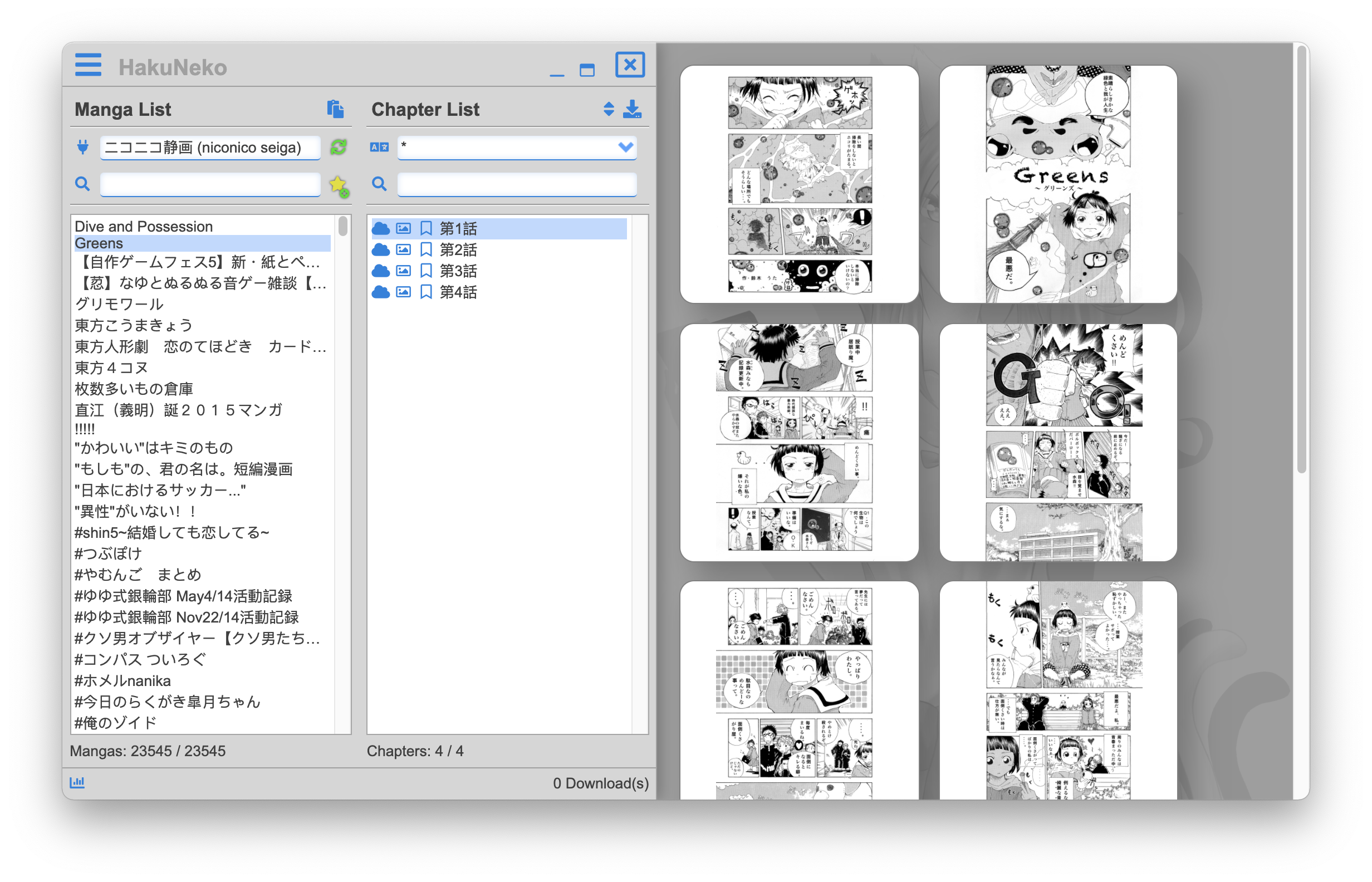Click the sort chapters icon
The image size is (1372, 882).
608,109
